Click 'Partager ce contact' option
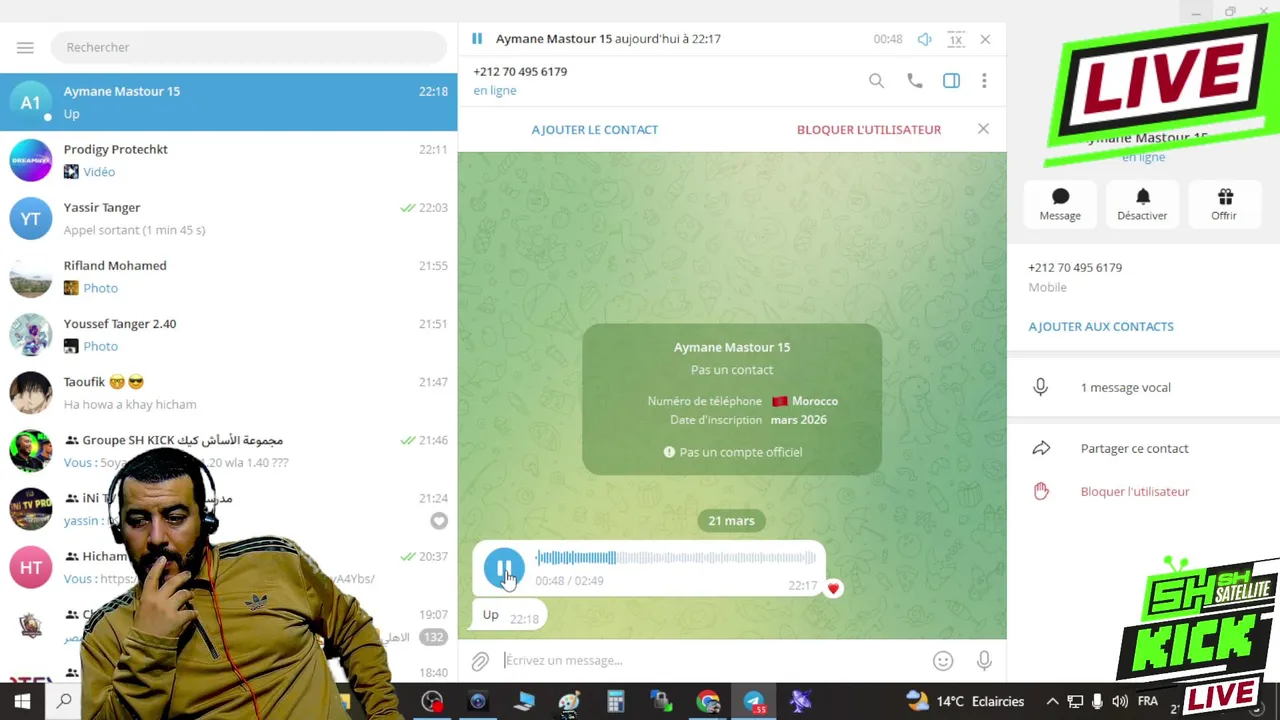The height and width of the screenshot is (720, 1280). pos(1143,448)
